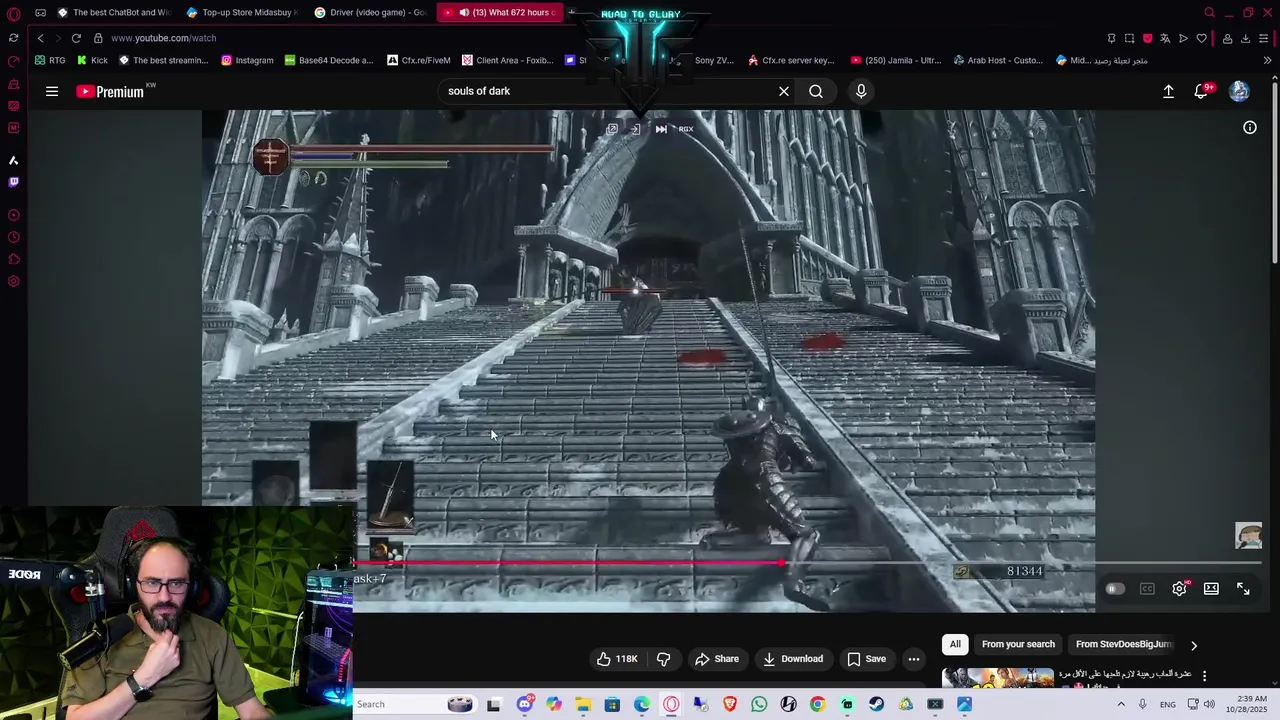Share this video

pyautogui.click(x=717, y=659)
